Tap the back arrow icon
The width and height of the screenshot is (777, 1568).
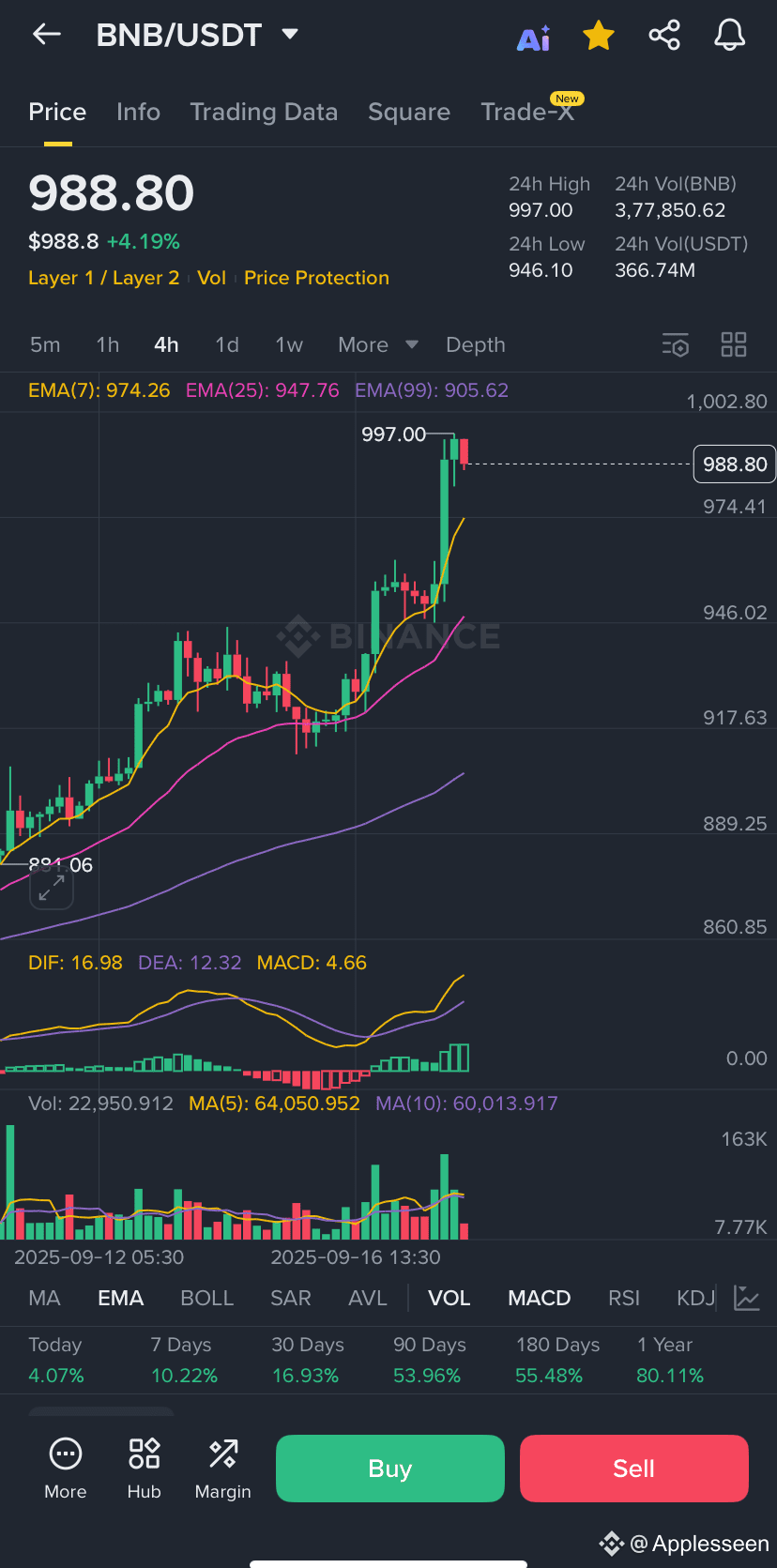[x=46, y=35]
